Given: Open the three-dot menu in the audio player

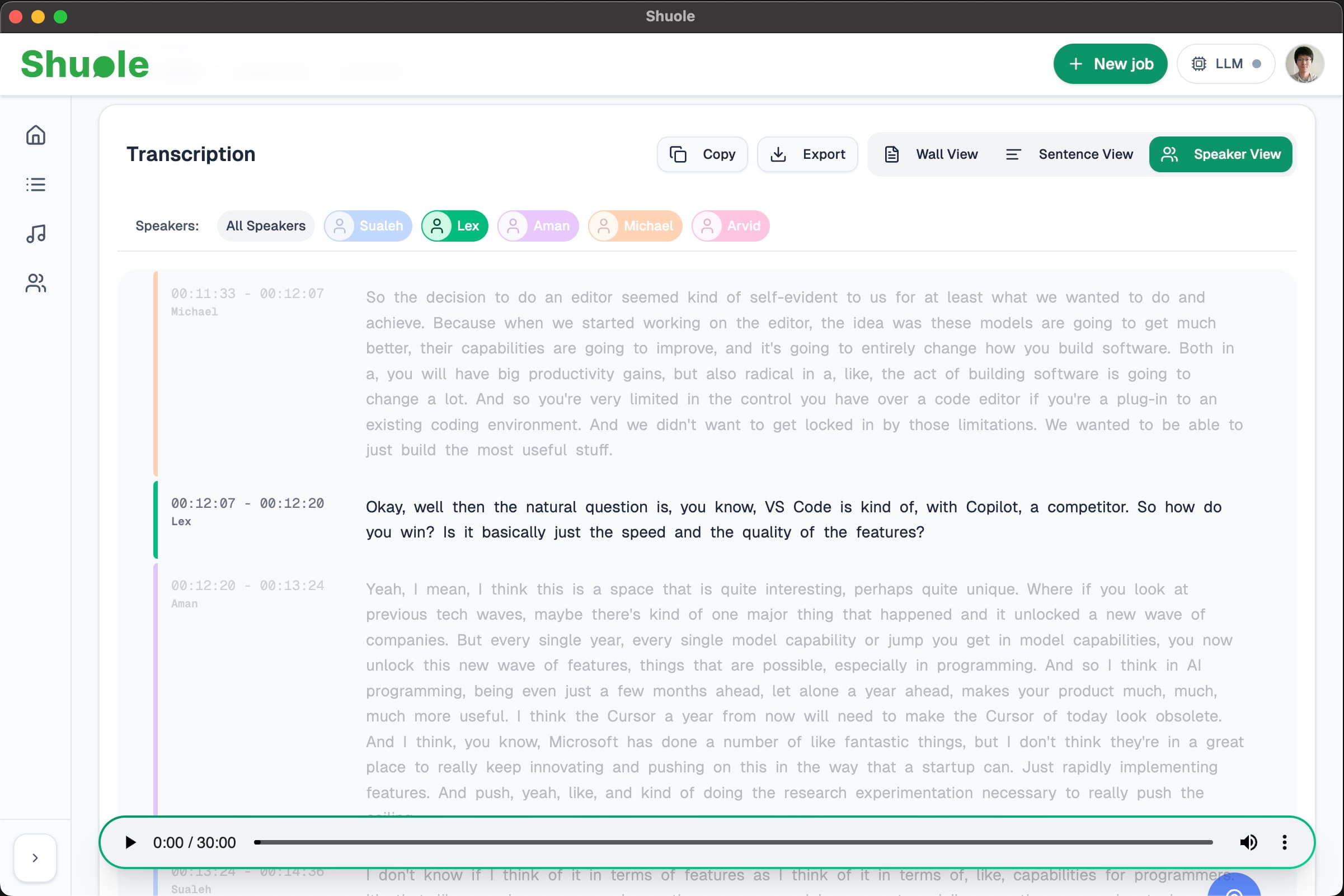Looking at the screenshot, I should (x=1284, y=842).
